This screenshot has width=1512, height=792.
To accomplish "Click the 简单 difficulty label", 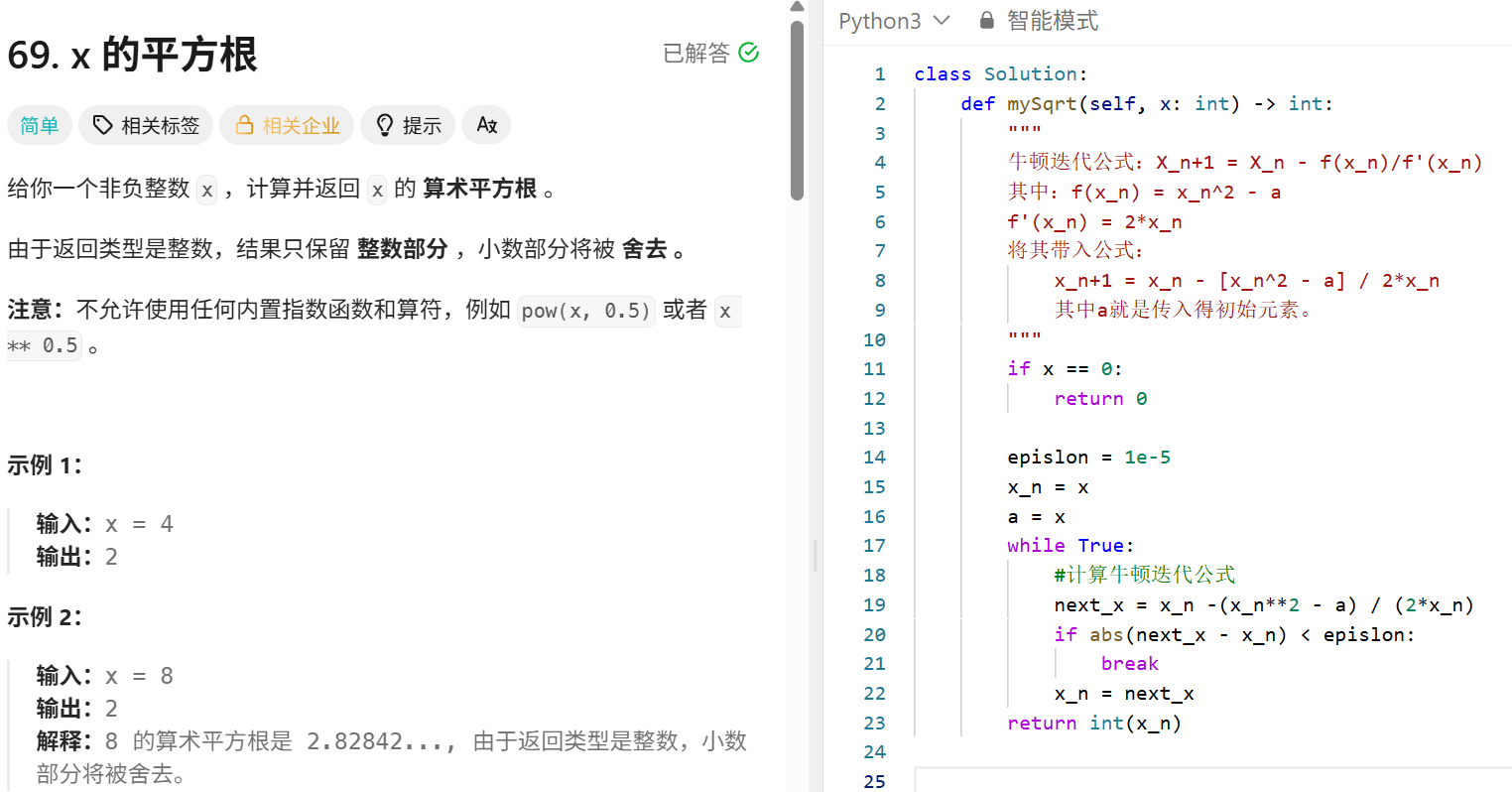I will tap(39, 125).
